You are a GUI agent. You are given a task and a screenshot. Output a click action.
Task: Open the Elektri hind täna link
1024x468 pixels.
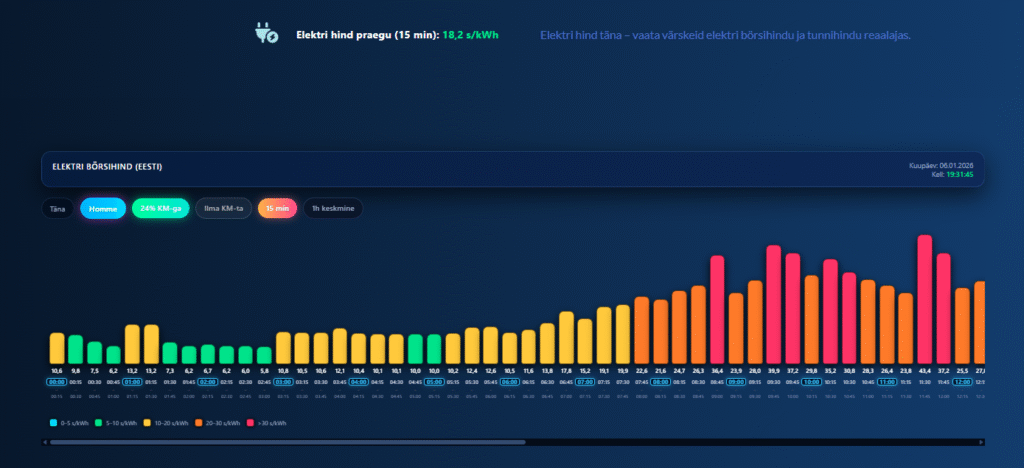[725, 35]
